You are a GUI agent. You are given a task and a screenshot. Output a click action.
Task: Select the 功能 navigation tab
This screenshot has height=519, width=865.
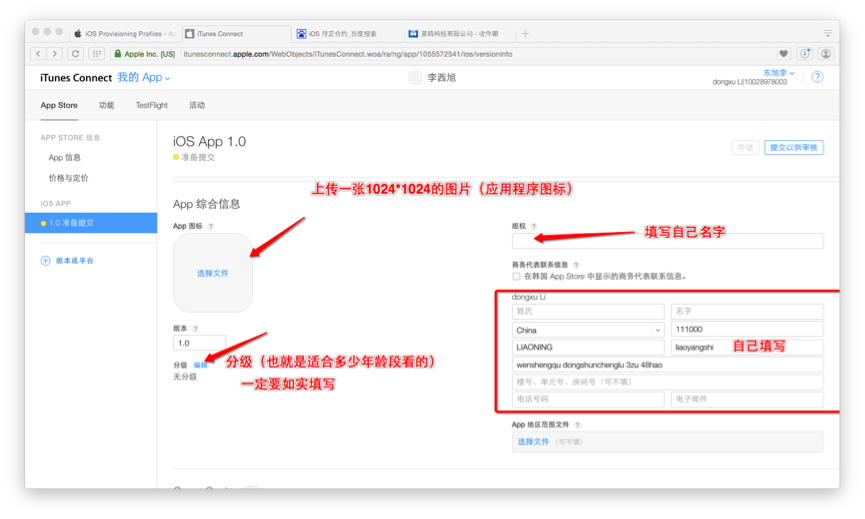click(x=106, y=105)
